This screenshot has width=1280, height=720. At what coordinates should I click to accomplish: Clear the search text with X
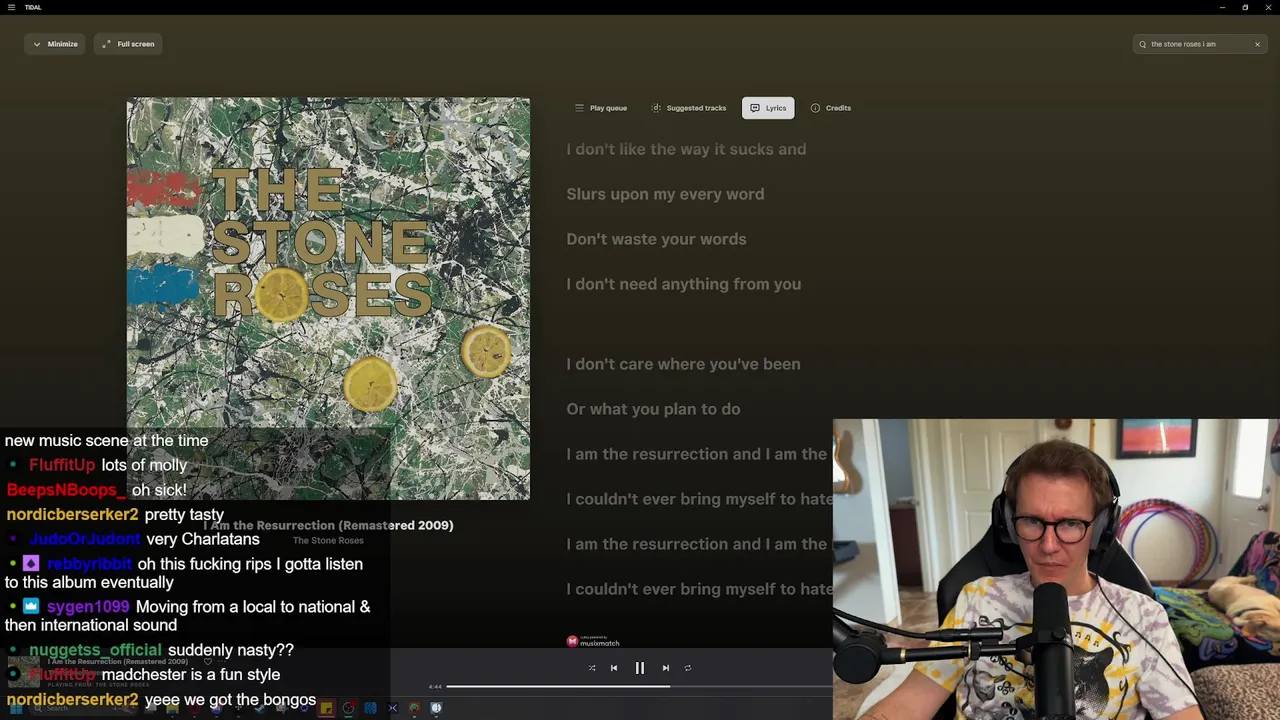(1257, 44)
